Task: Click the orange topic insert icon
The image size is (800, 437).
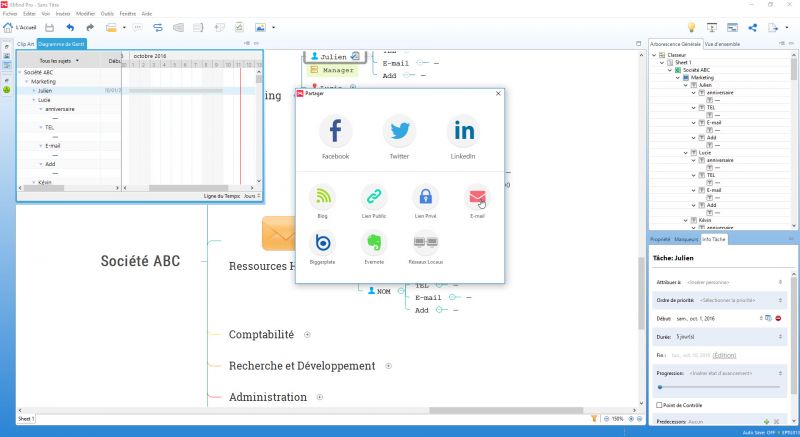Action: point(111,28)
